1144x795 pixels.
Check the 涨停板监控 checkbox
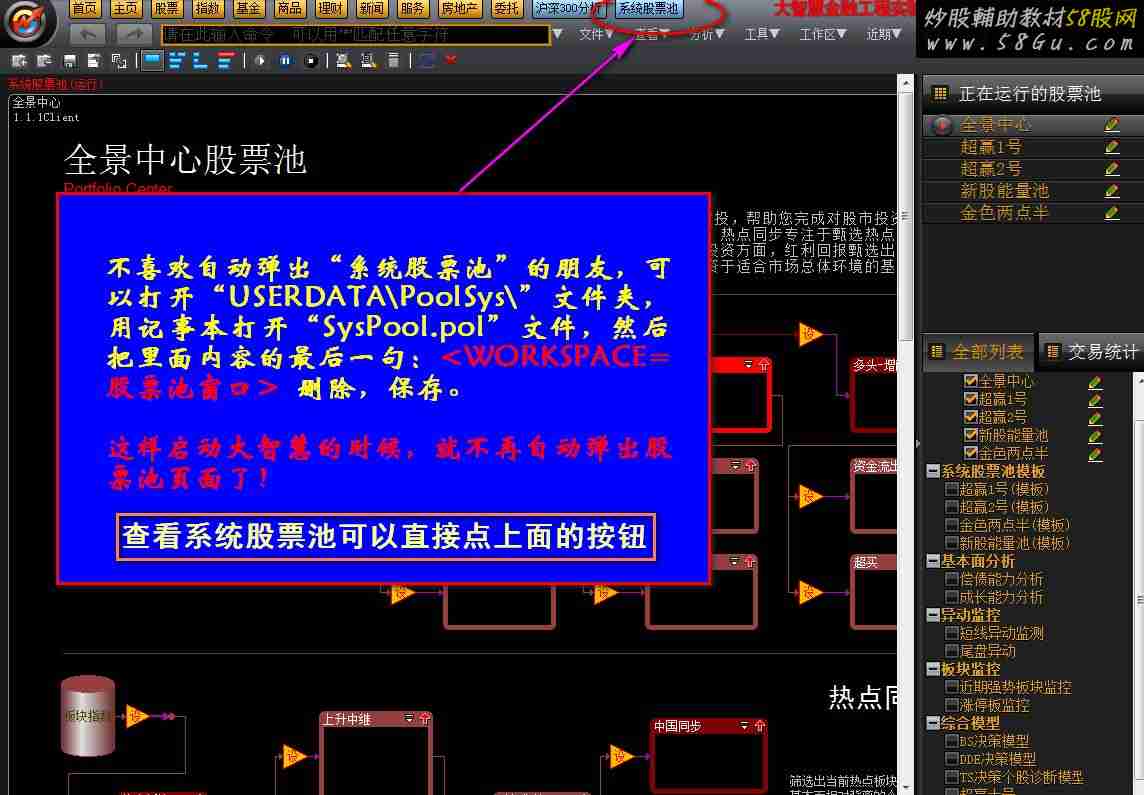pyautogui.click(x=951, y=705)
